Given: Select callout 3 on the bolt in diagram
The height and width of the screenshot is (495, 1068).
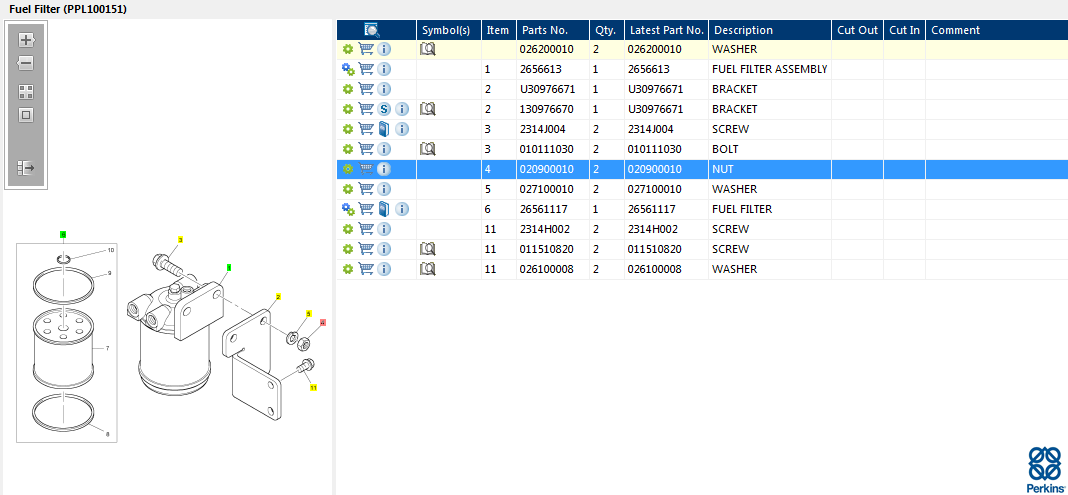Looking at the screenshot, I should 180,240.
